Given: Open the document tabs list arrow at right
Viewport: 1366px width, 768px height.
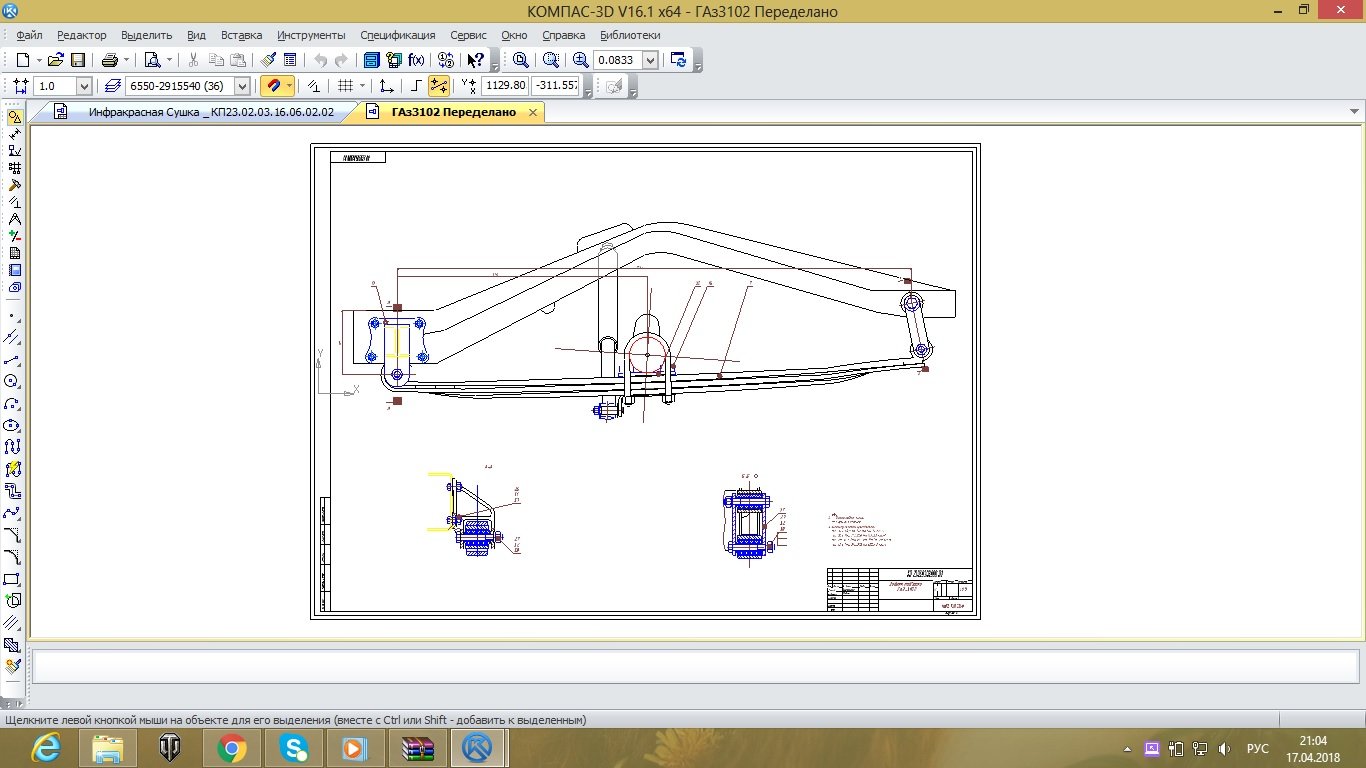Looking at the screenshot, I should 1355,112.
